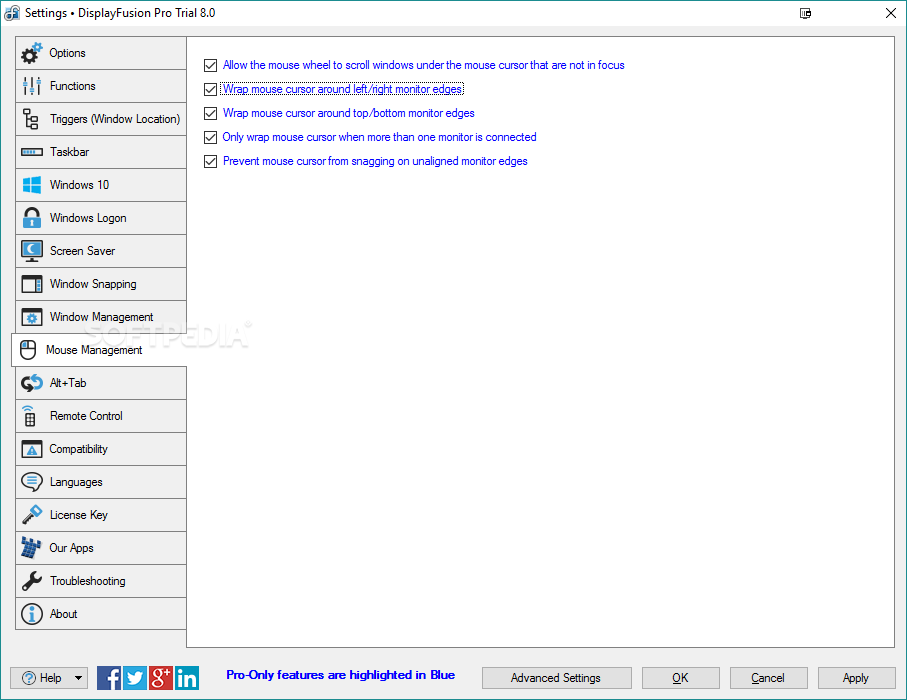Click the Taskbar bar icon
The height and width of the screenshot is (700, 907).
click(x=32, y=152)
